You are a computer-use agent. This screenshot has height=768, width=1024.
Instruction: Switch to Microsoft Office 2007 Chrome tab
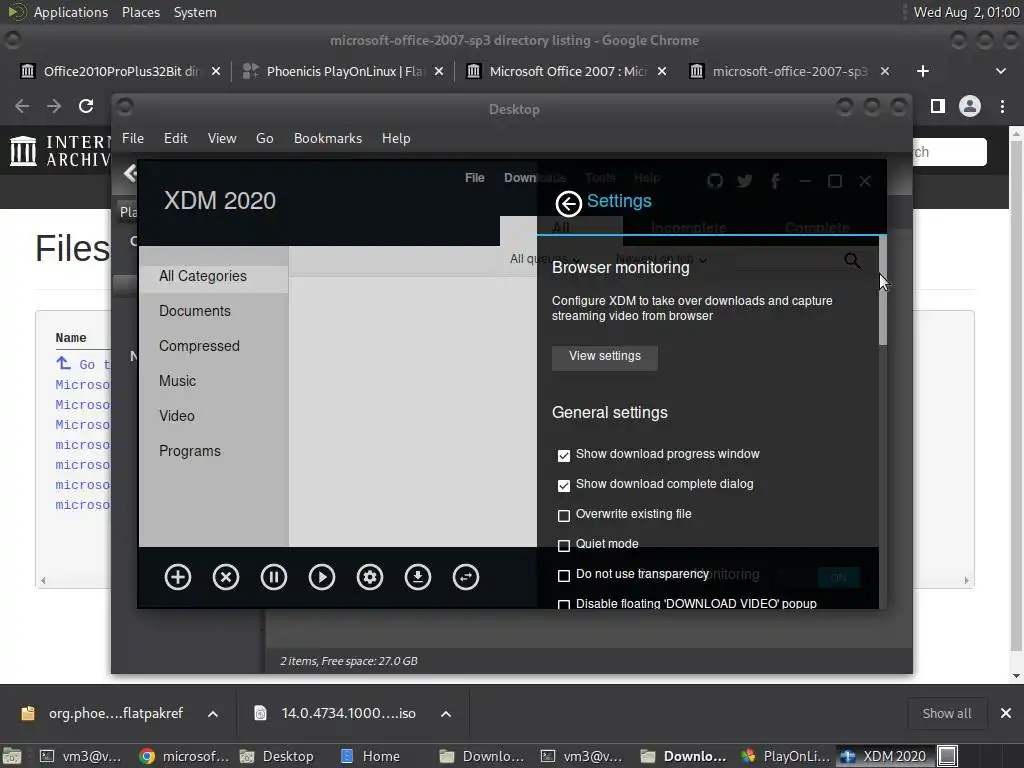(567, 71)
